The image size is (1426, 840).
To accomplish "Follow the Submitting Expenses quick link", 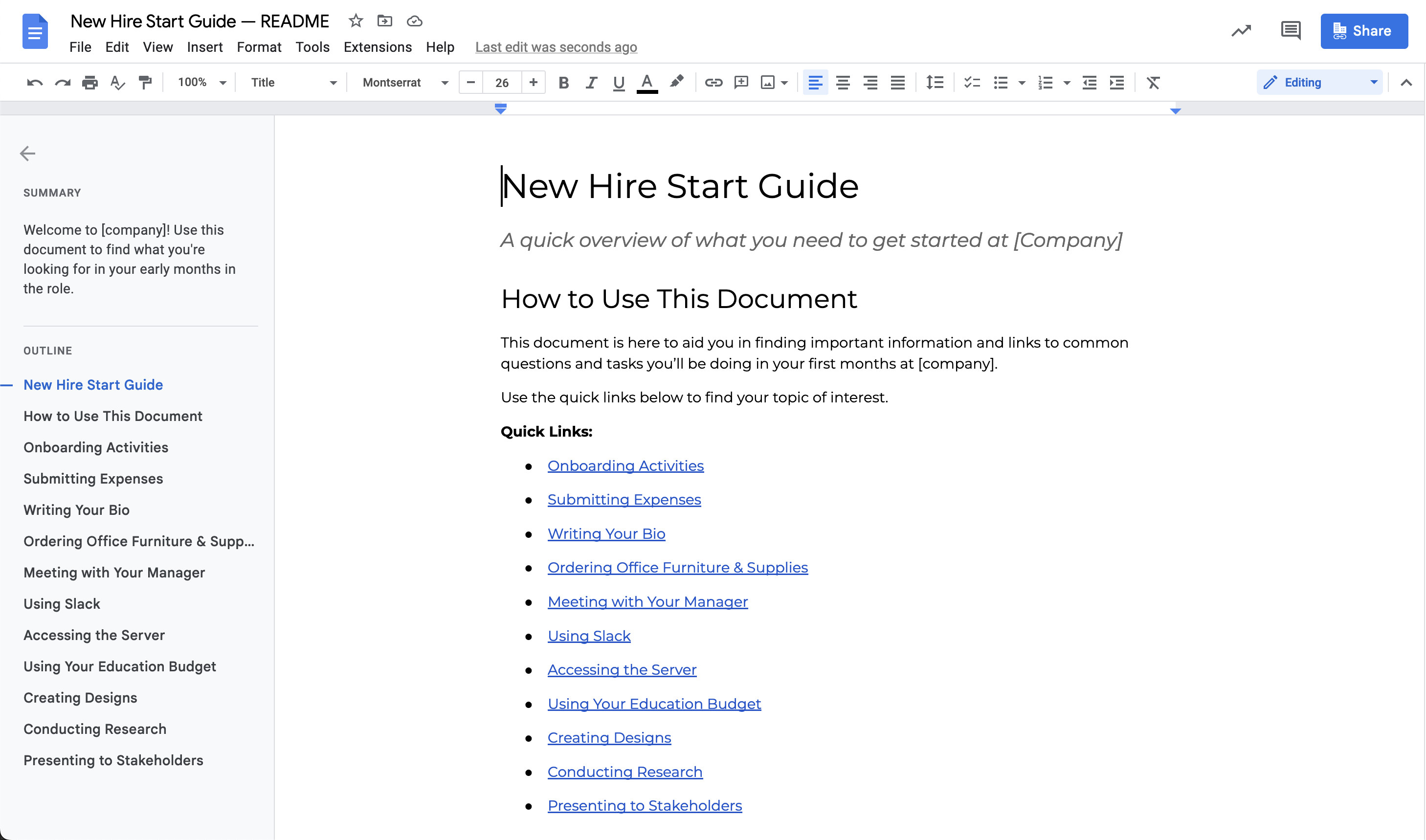I will [624, 499].
